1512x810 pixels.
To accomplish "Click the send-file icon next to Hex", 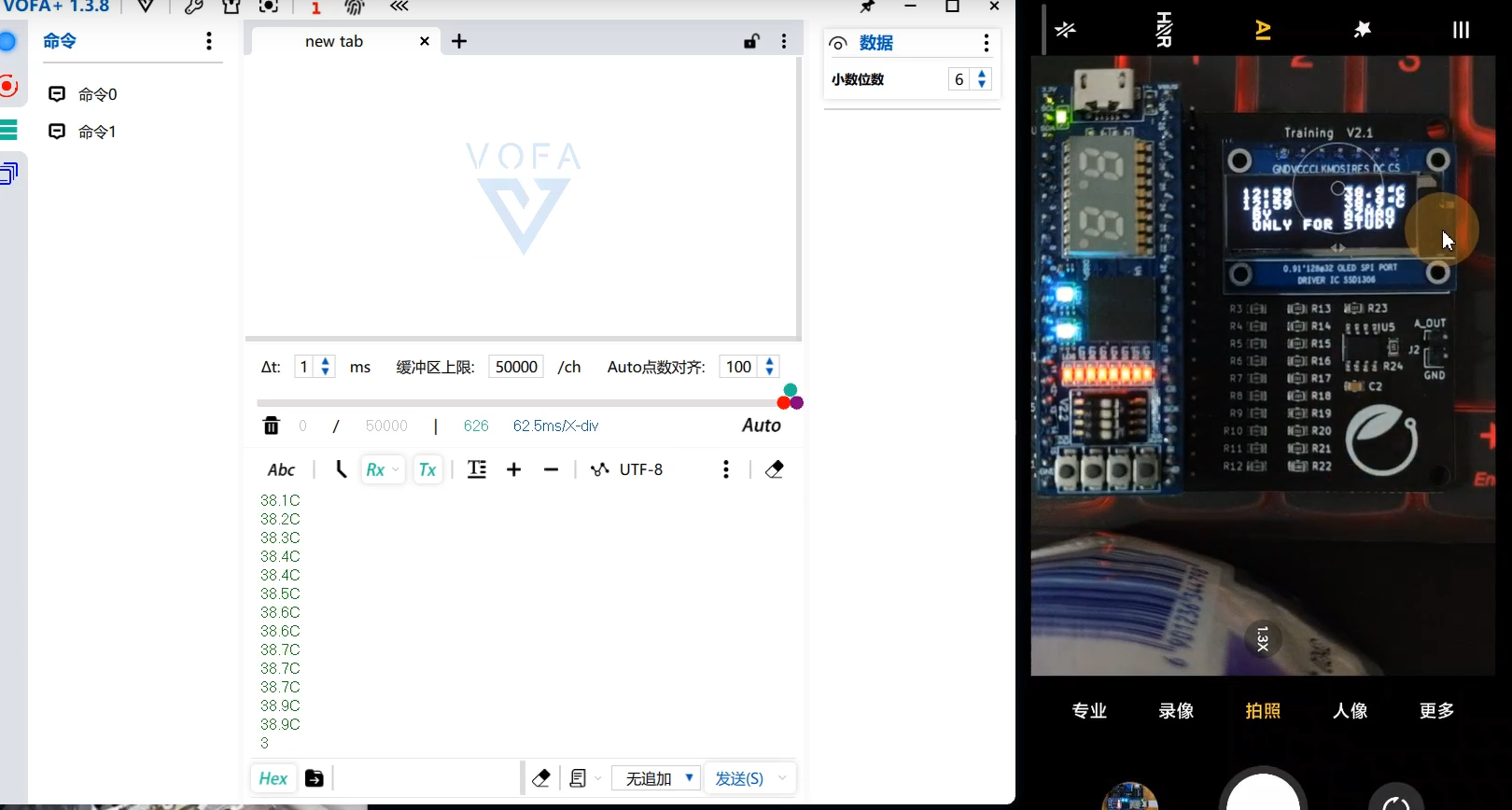I will coord(315,778).
